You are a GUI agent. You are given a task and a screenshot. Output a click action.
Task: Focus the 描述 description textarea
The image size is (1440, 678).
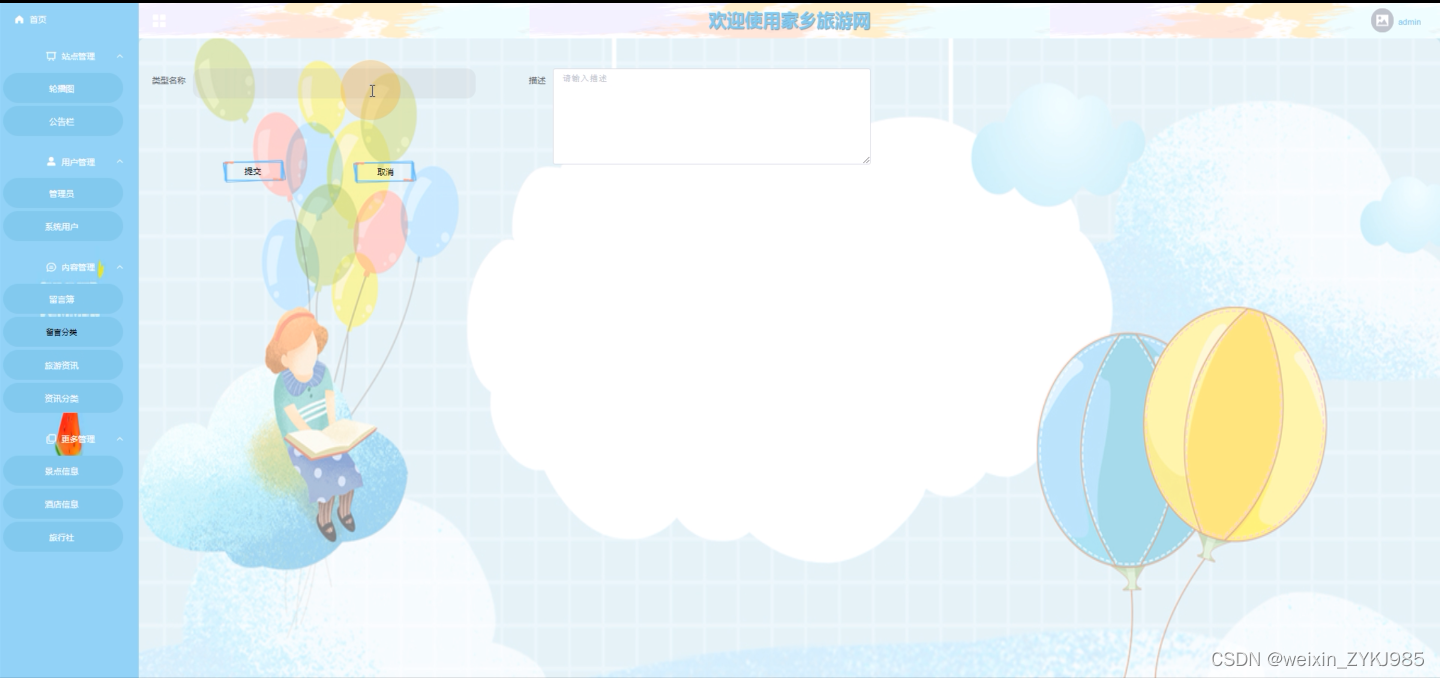point(712,116)
